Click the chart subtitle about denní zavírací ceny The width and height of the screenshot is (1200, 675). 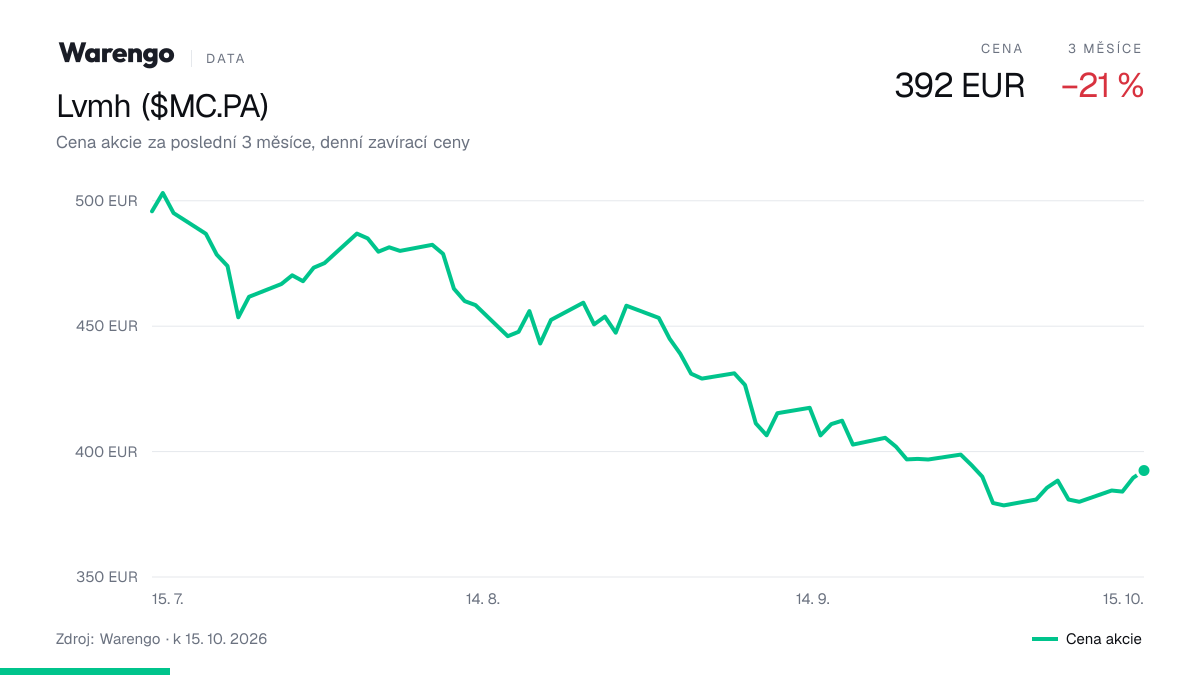[263, 143]
